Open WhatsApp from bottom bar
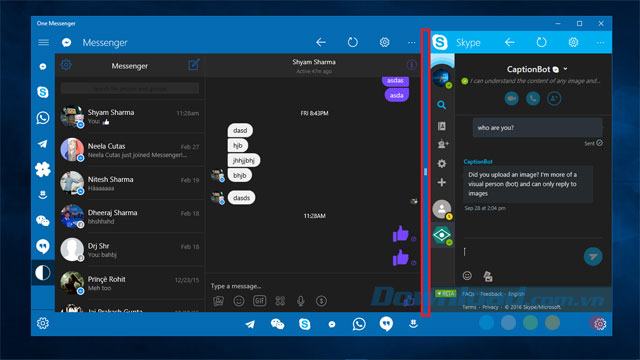This screenshot has height=360, width=640. (x=359, y=324)
